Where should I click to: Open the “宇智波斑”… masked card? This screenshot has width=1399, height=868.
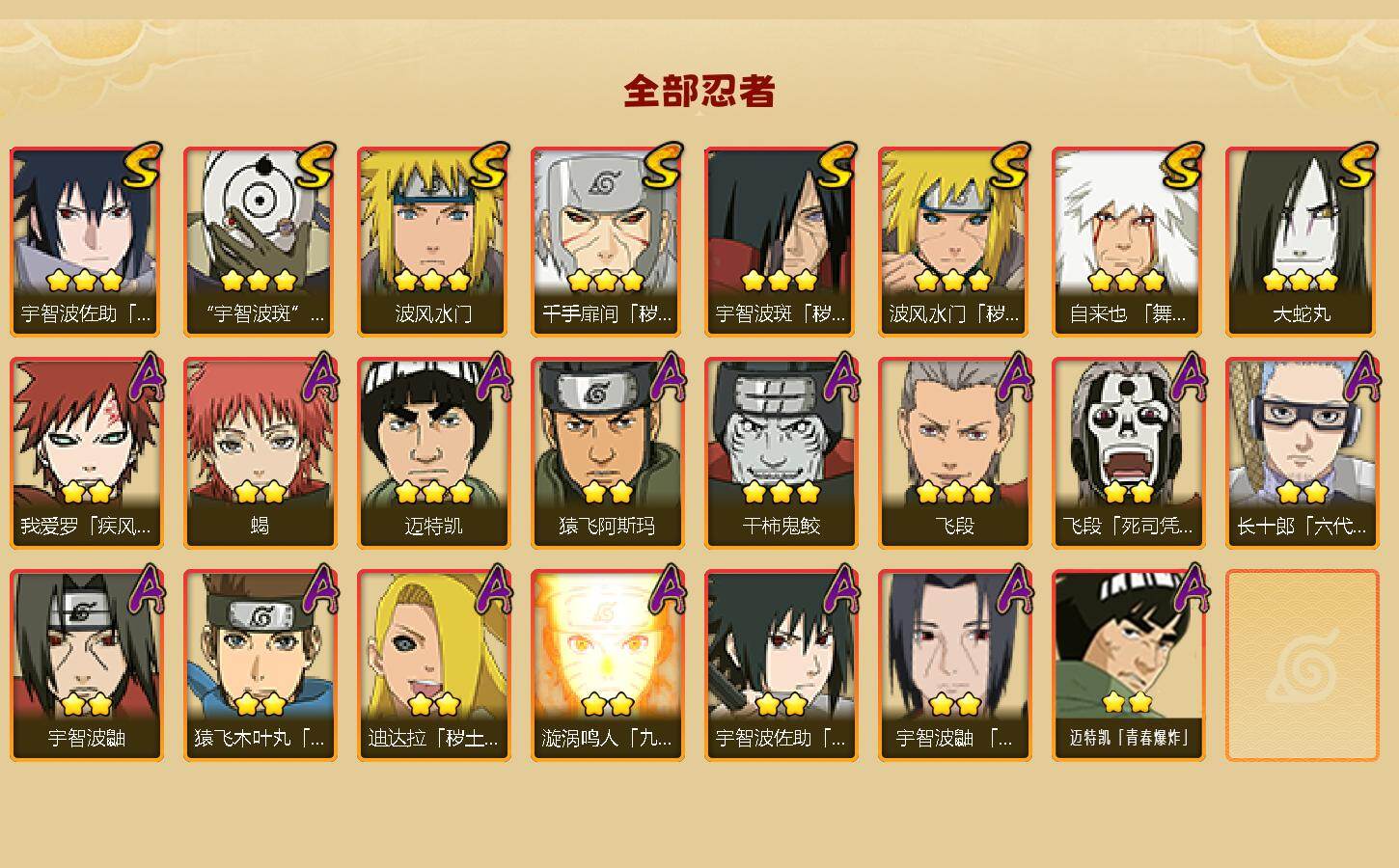pos(260,242)
